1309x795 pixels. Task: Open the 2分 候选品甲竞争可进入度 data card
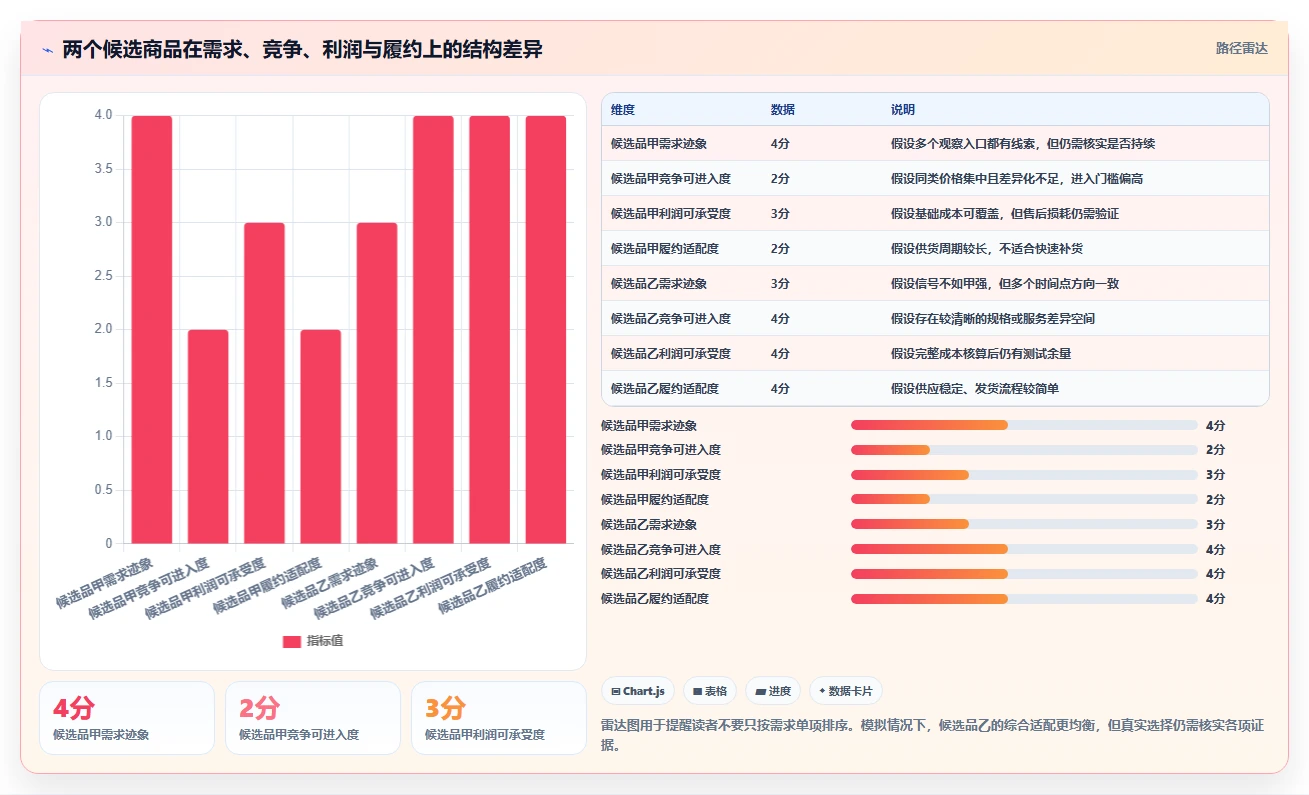tap(313, 718)
